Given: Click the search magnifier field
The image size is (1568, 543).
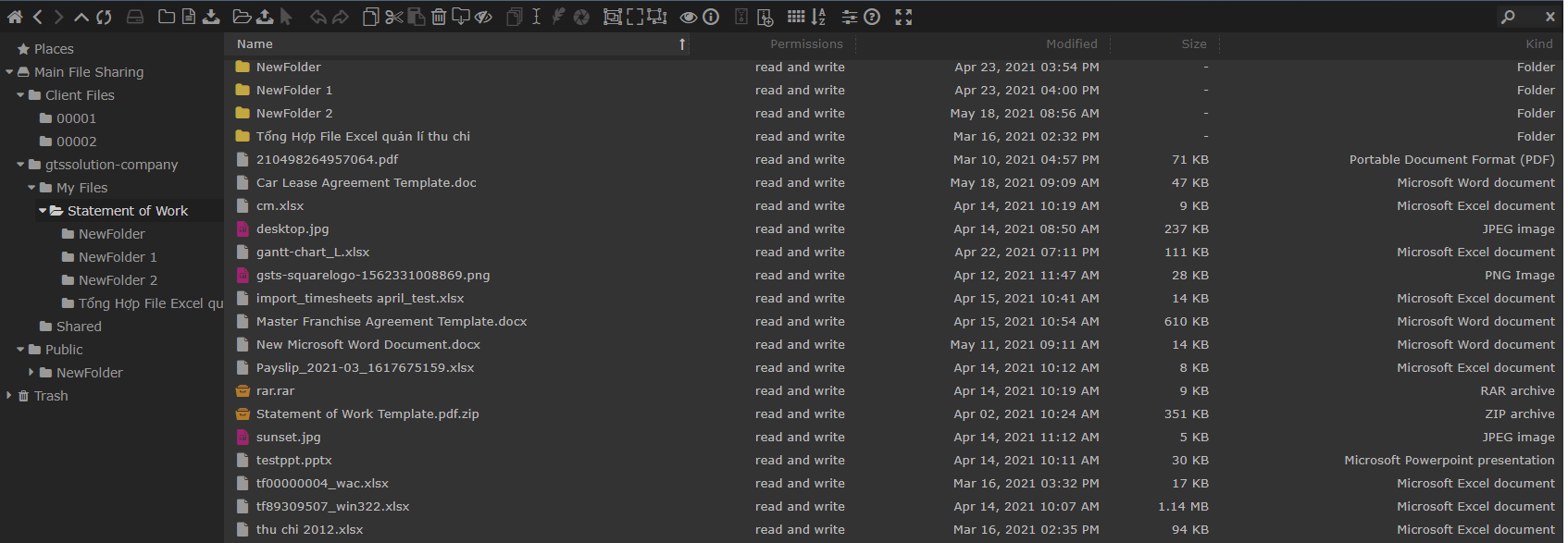Looking at the screenshot, I should 1509,17.
